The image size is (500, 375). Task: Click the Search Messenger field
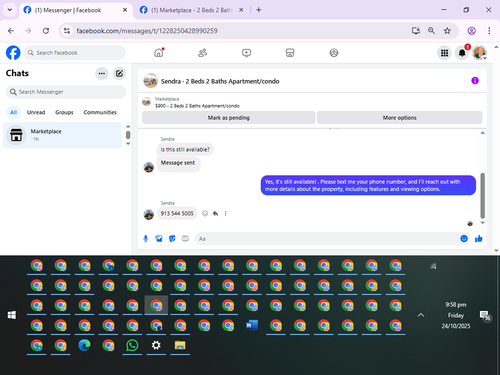point(66,92)
